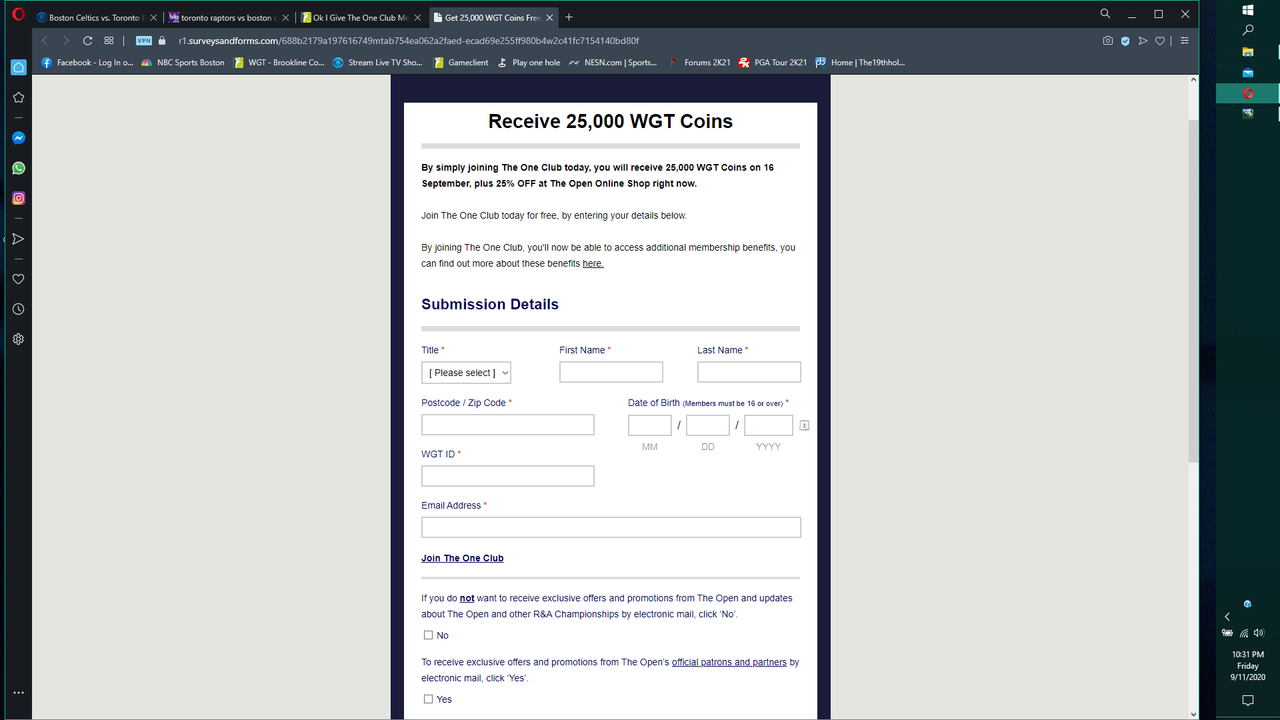The image size is (1280, 720).
Task: Open Windows action center notifications
Action: tap(1248, 700)
